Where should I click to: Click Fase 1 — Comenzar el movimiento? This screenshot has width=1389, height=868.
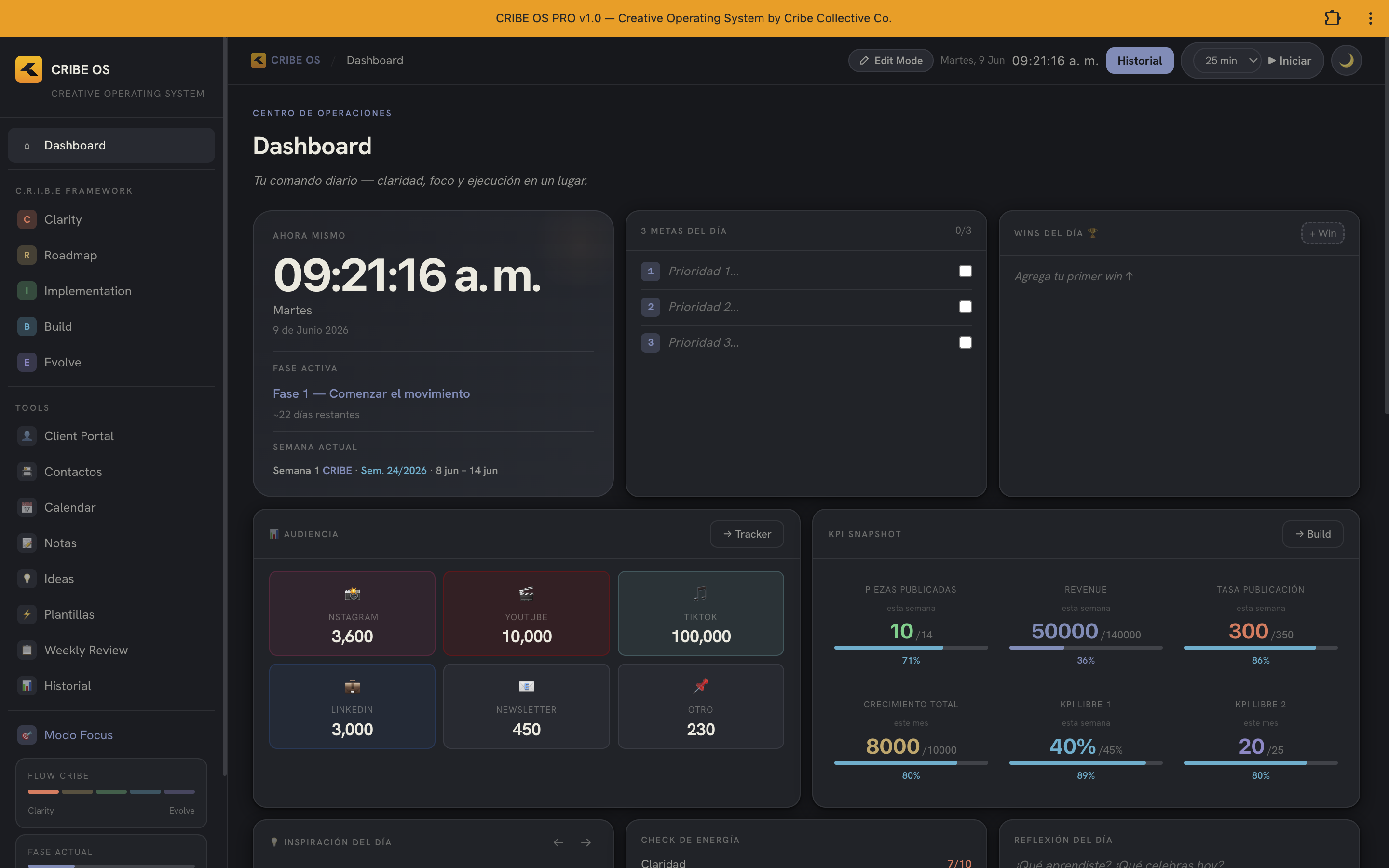371,394
